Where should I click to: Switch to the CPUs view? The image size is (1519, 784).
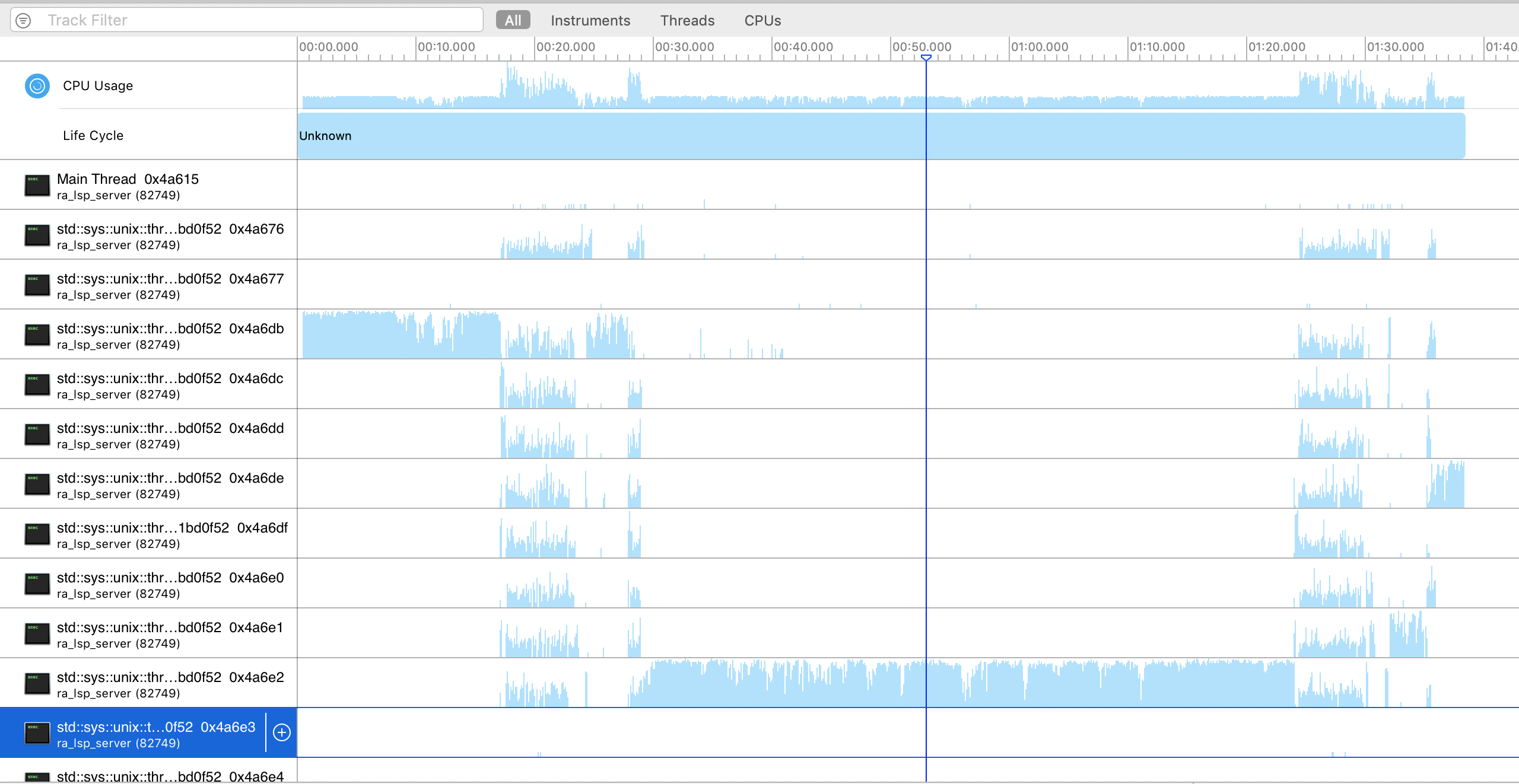pos(762,20)
